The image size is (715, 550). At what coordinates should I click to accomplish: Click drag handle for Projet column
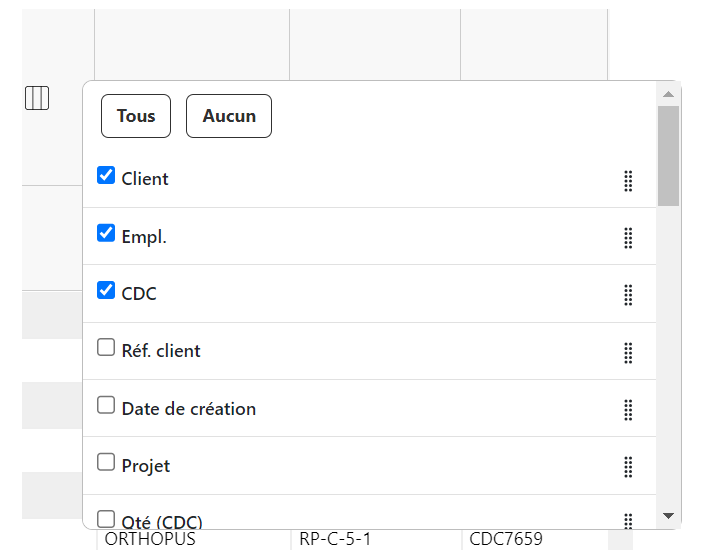coord(628,467)
